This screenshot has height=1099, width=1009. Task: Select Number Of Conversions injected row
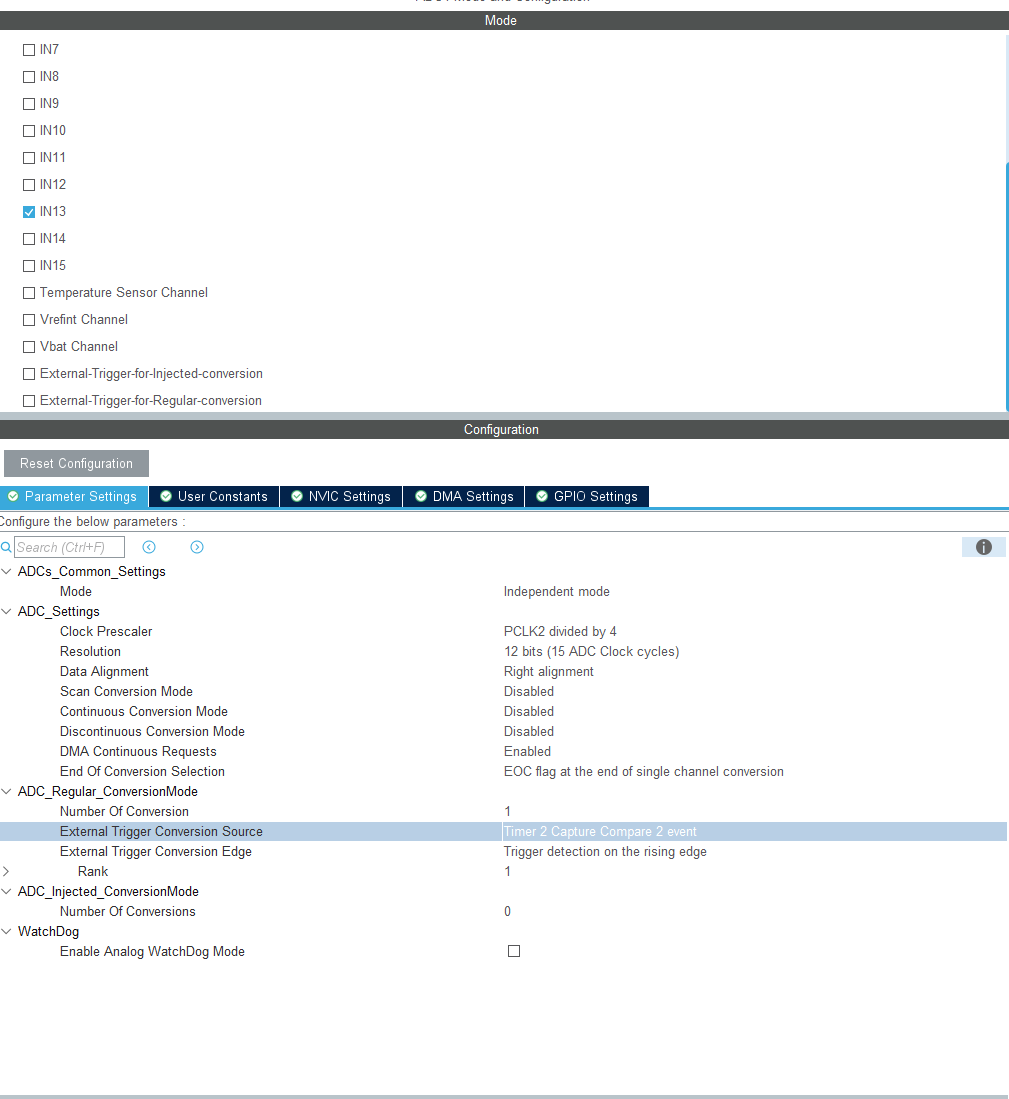(503, 911)
